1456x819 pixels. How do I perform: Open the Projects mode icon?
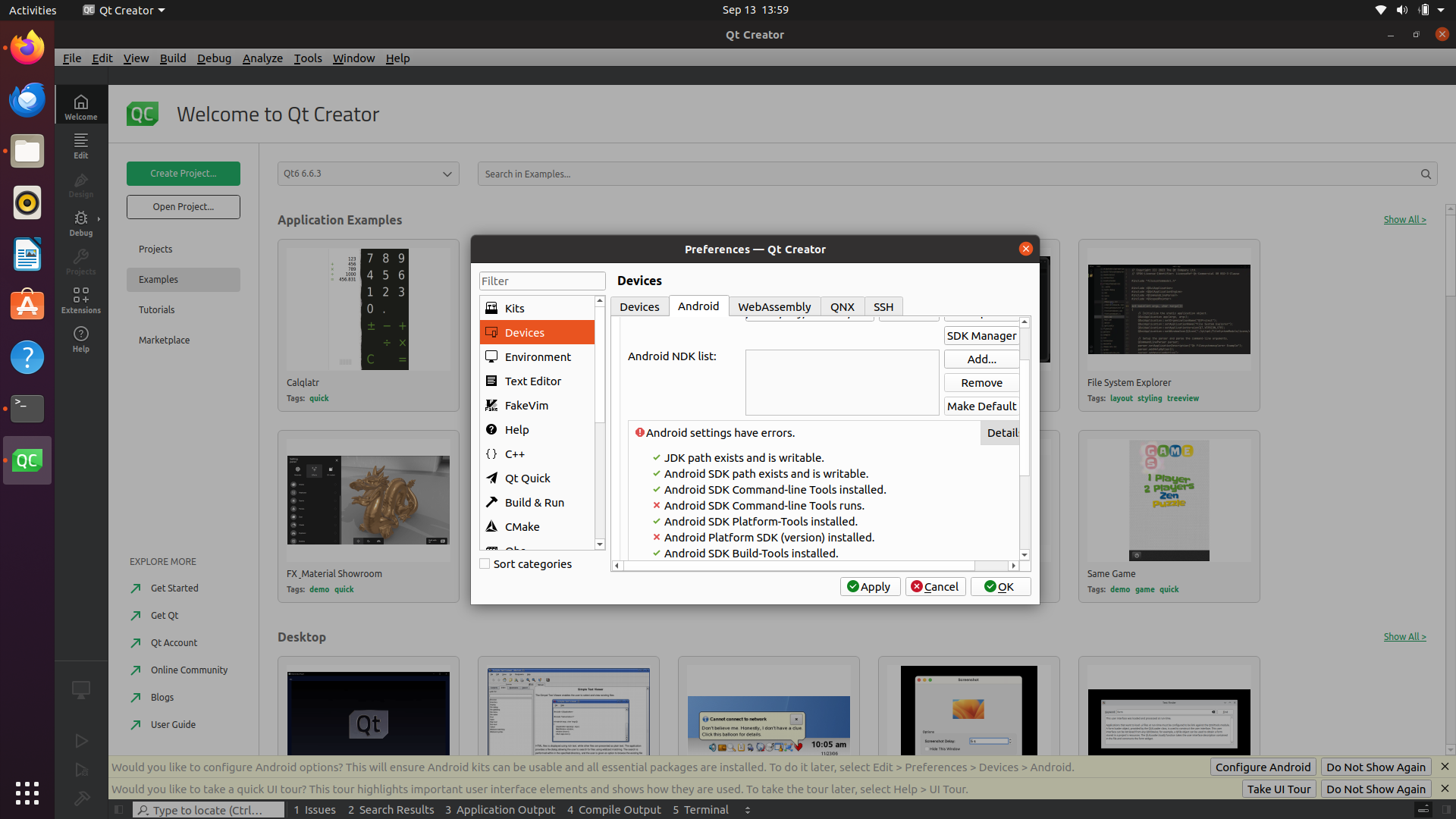pos(80,262)
